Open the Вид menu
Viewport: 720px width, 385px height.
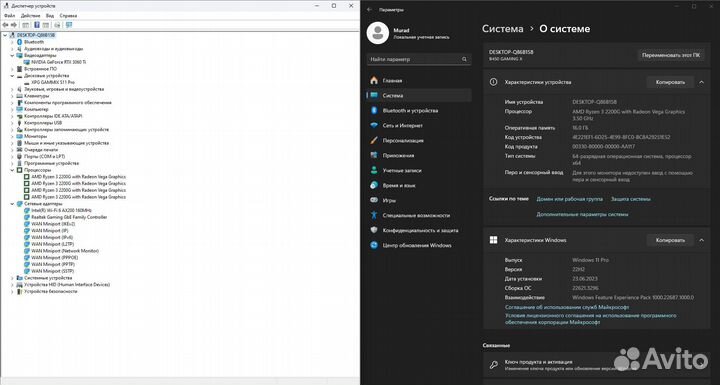coord(50,16)
